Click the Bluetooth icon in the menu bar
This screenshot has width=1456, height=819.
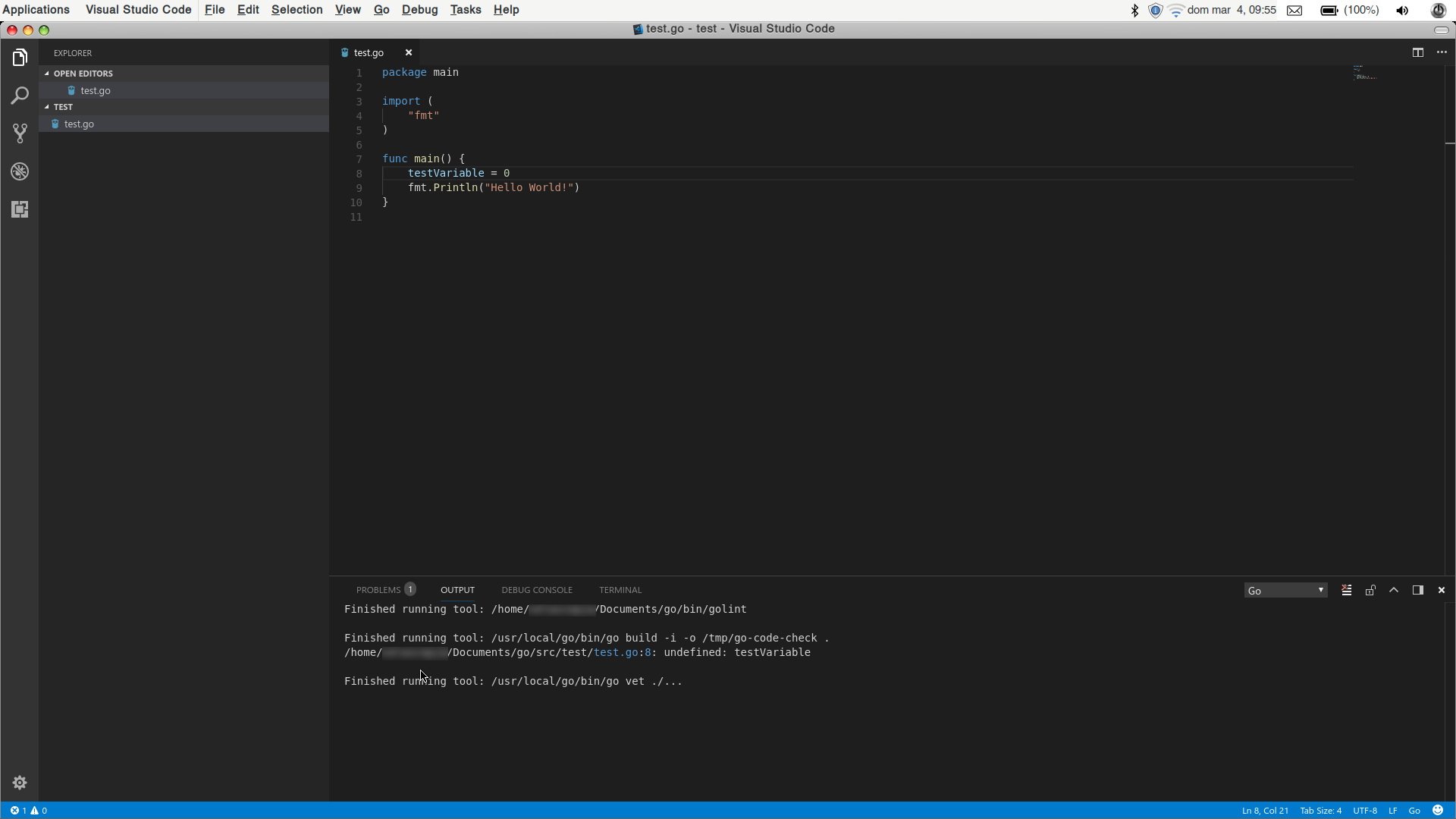pos(1134,10)
